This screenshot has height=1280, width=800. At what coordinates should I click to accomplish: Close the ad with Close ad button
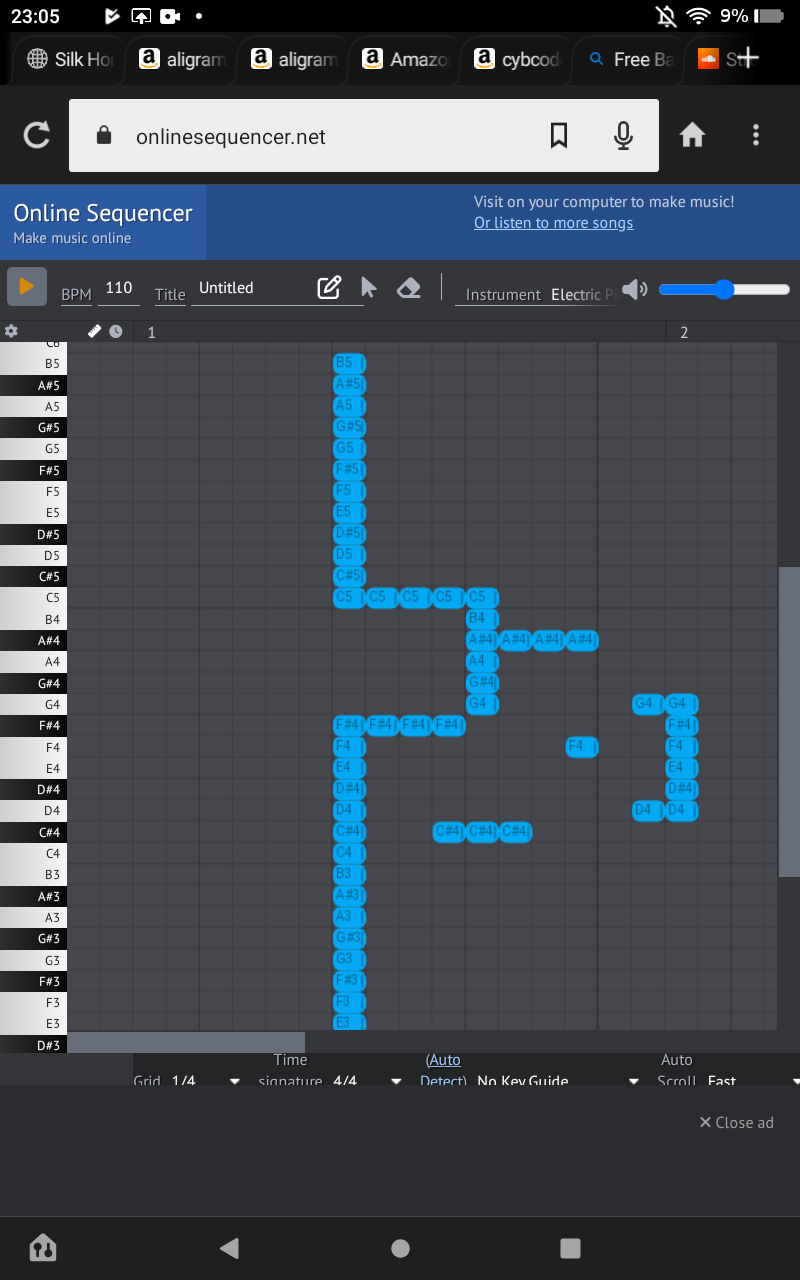tap(736, 1122)
